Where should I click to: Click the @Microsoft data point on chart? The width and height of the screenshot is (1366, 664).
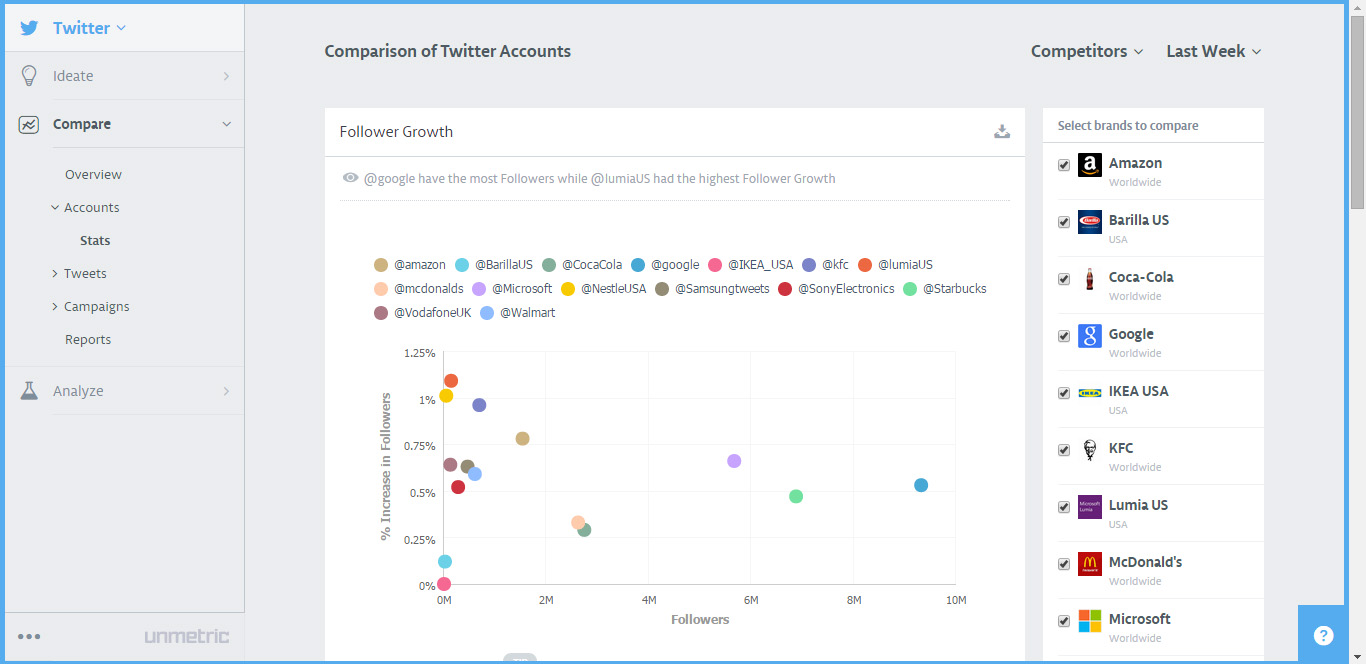click(734, 461)
